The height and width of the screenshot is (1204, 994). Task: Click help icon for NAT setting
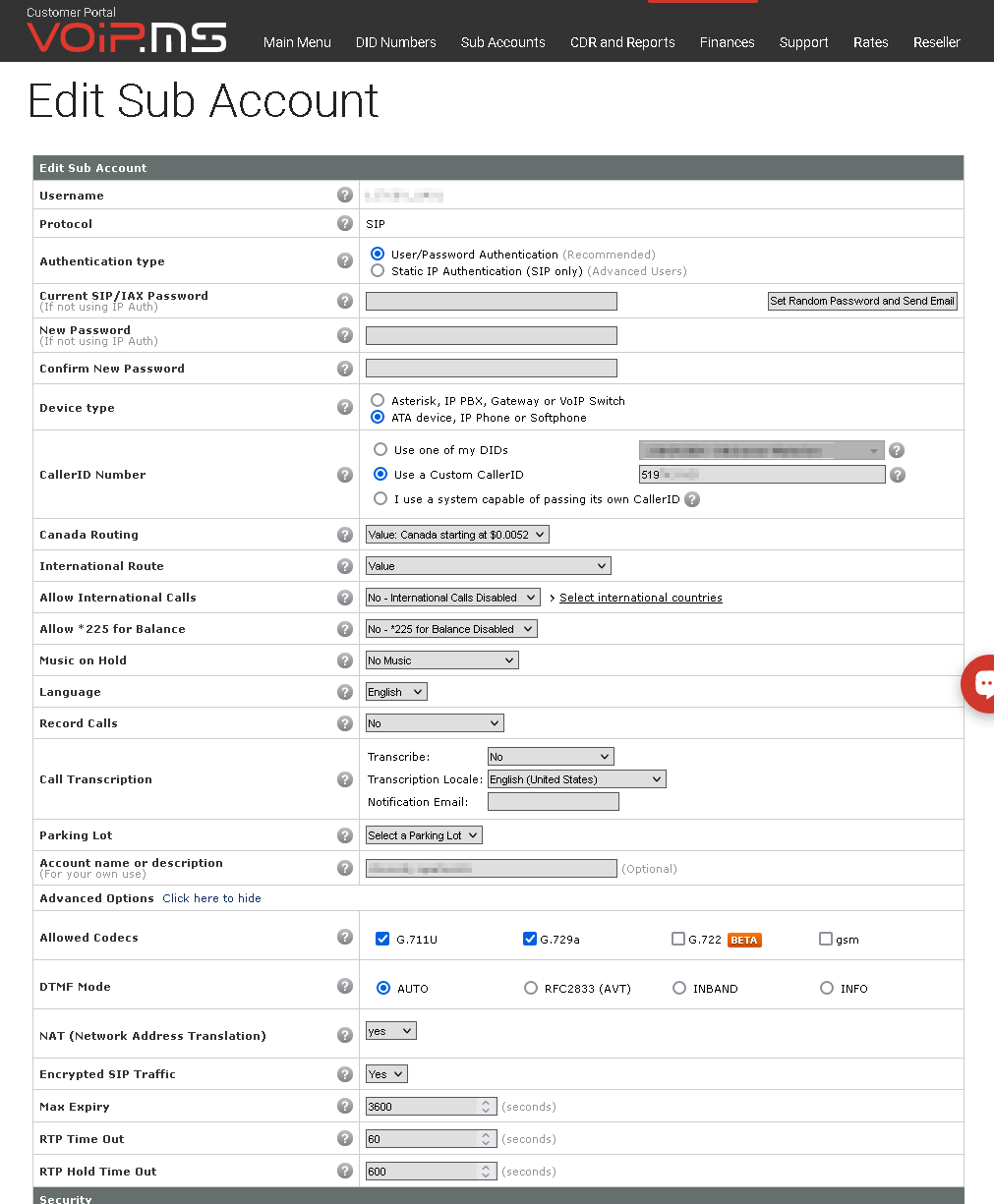(x=344, y=1035)
